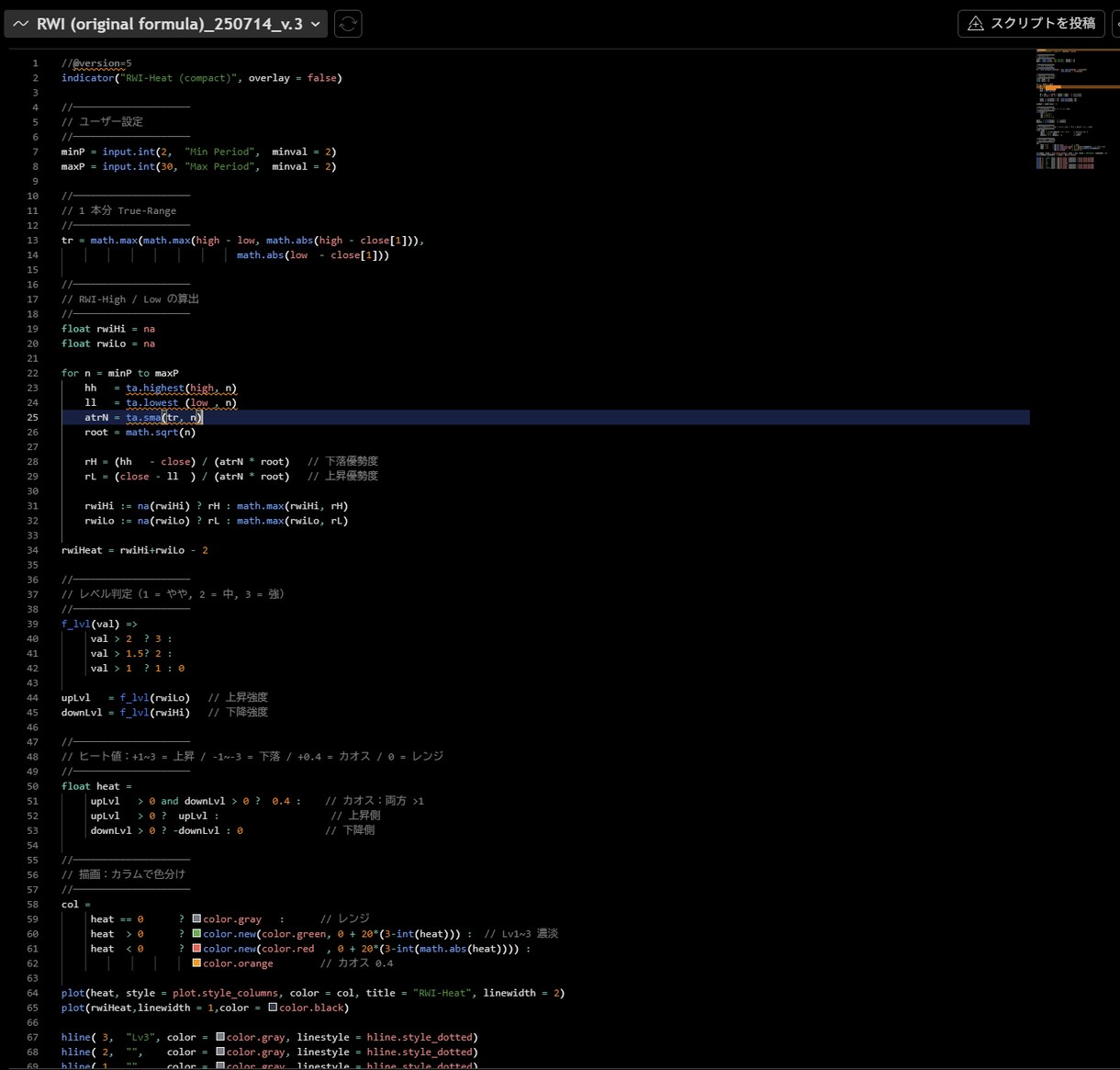This screenshot has width=1120, height=1070.
Task: Click the "Max Period" string on line 8
Action: pos(221,166)
